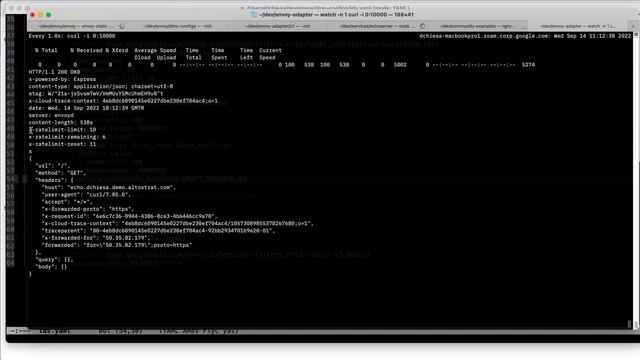Image resolution: width=640 pixels, height=360 pixels.
Task: Switch to the envoy-static terminal tab
Action: [76, 26]
